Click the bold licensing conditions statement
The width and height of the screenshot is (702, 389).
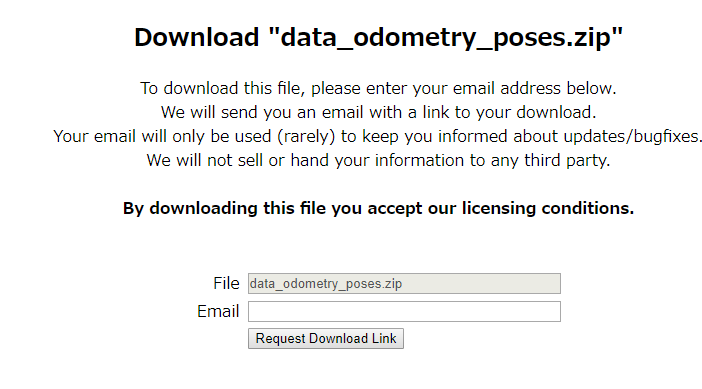tap(378, 208)
